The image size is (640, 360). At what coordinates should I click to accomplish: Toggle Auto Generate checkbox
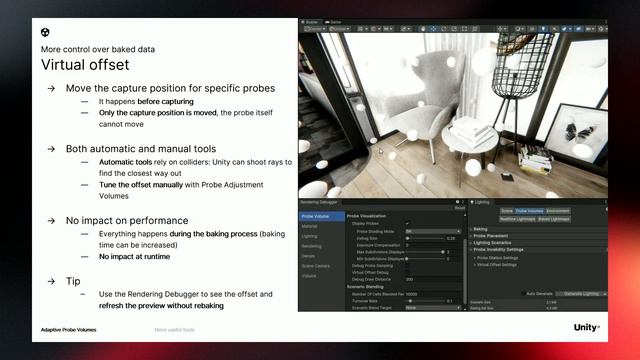(524, 293)
